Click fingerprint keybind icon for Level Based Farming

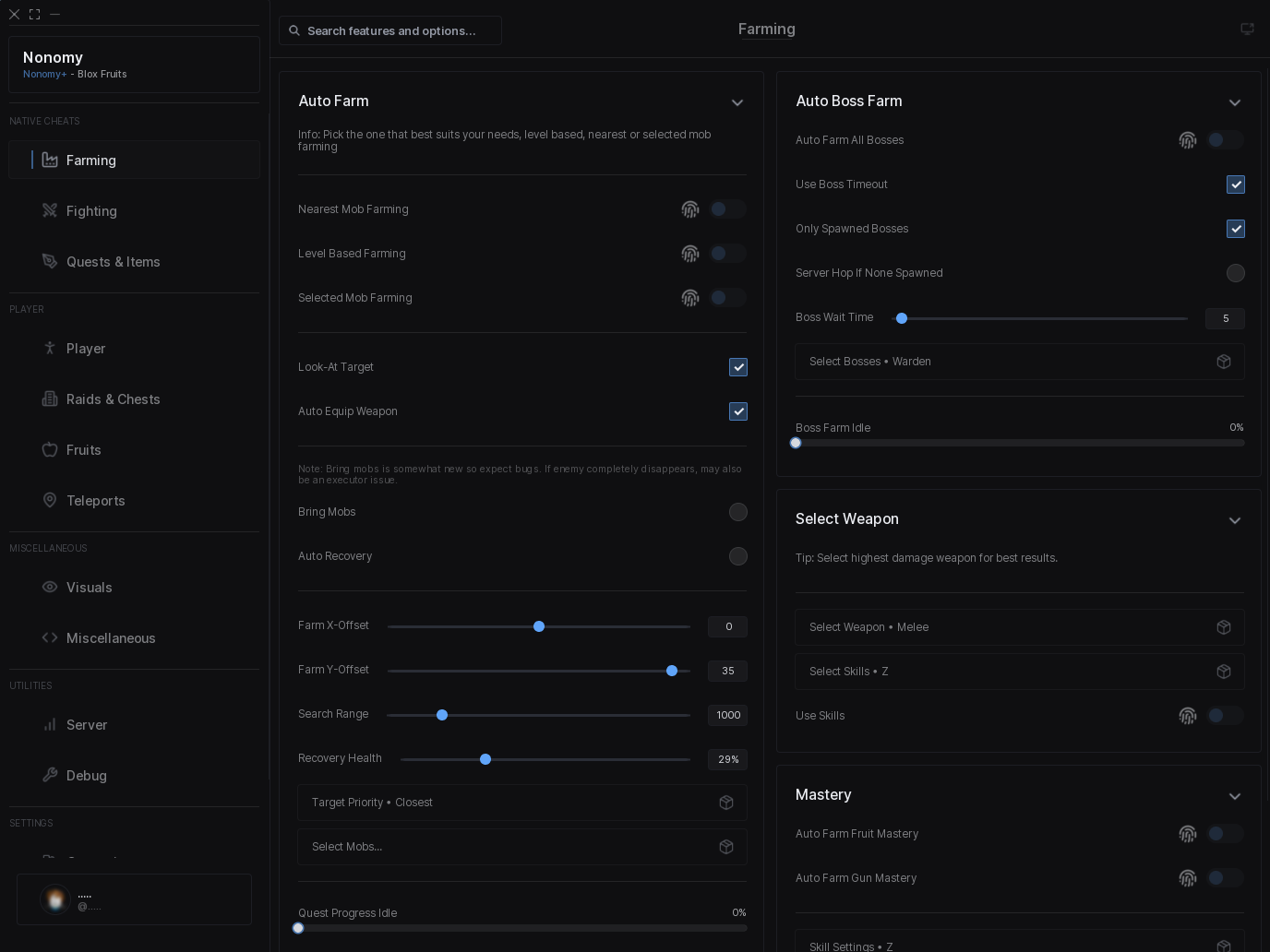[x=690, y=254]
